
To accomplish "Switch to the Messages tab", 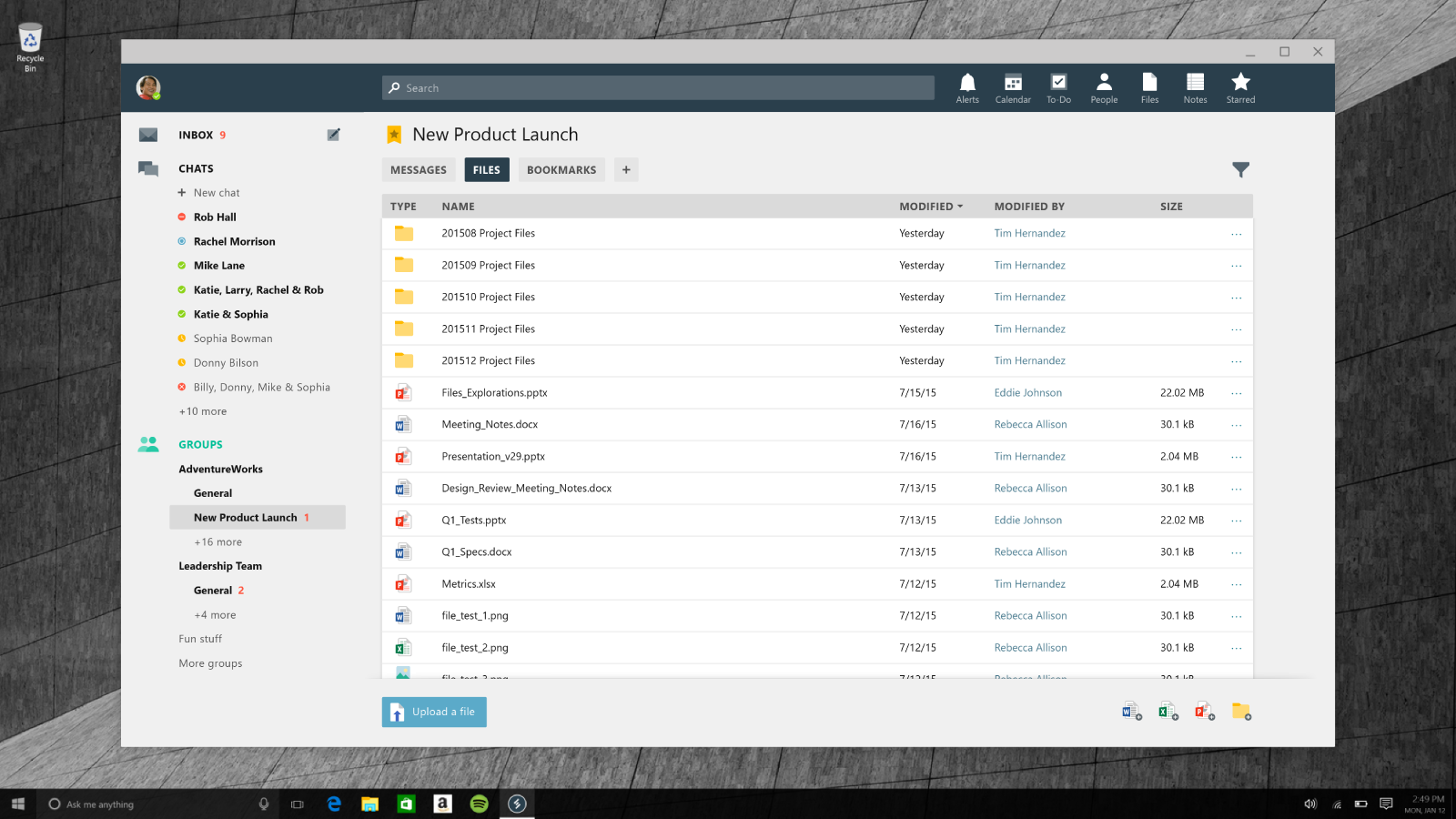I will 419,170.
